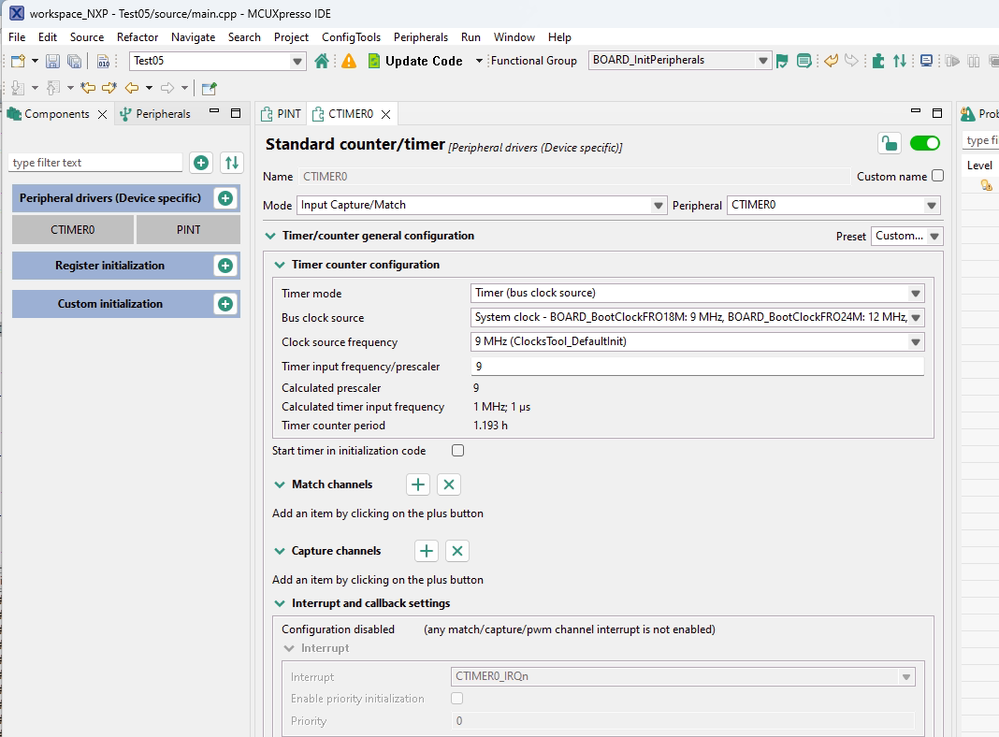Click the next edit location star arrow
The image size is (999, 737).
point(109,88)
